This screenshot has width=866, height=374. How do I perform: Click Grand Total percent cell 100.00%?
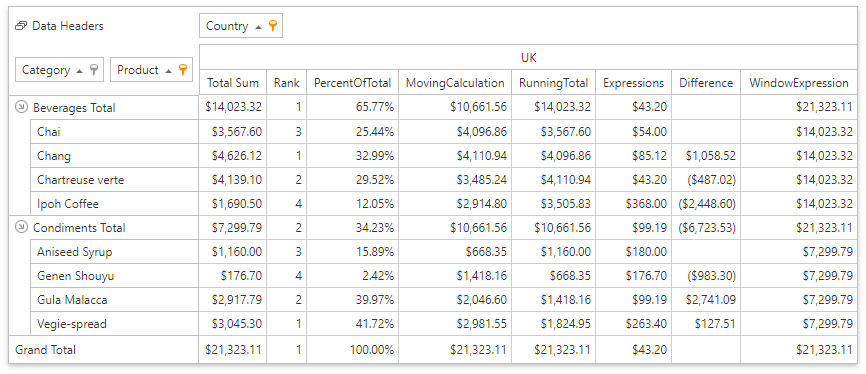click(x=352, y=350)
